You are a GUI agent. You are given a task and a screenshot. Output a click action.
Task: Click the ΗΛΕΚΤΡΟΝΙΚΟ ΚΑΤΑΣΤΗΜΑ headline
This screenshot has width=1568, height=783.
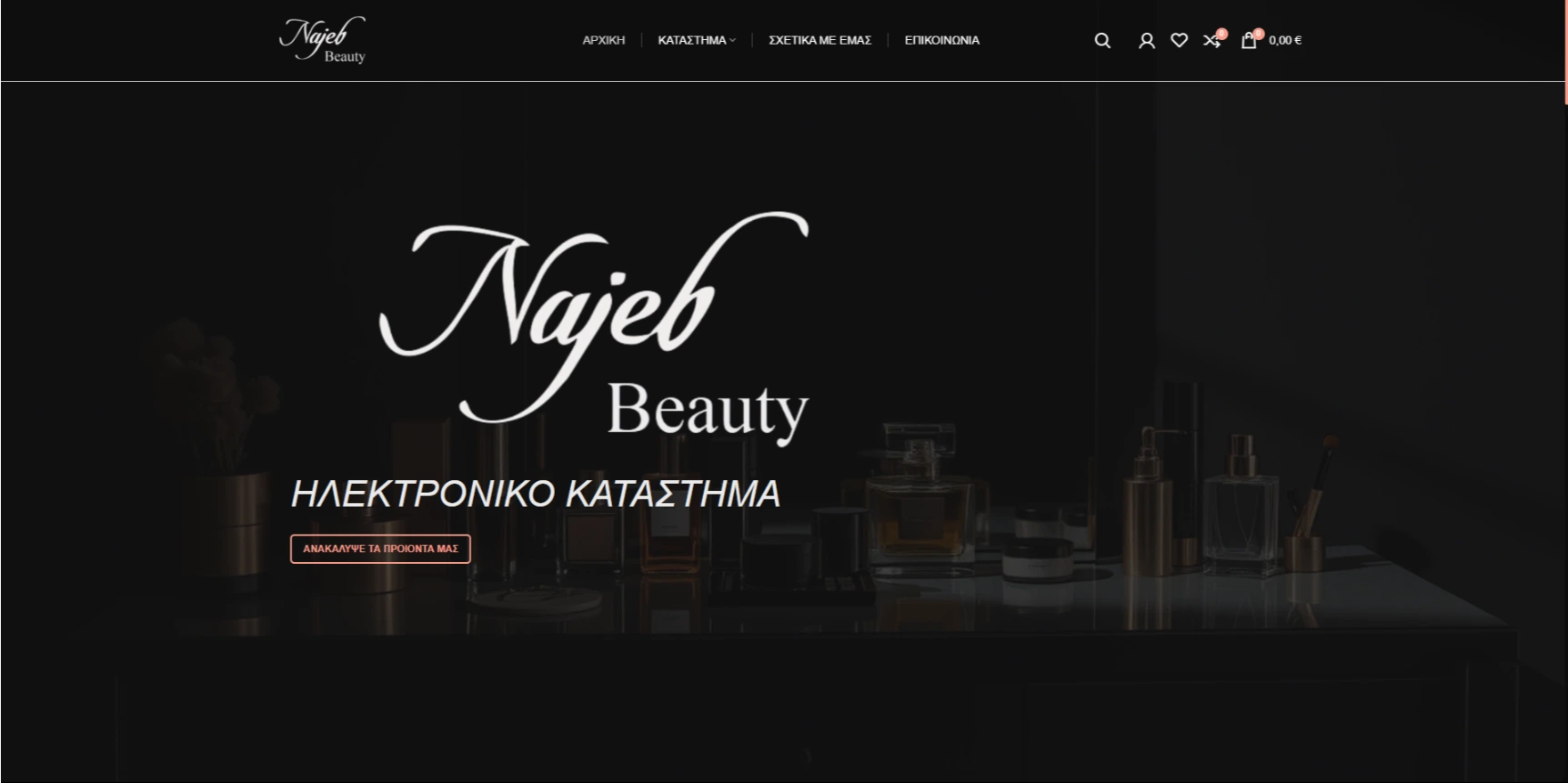click(x=536, y=494)
